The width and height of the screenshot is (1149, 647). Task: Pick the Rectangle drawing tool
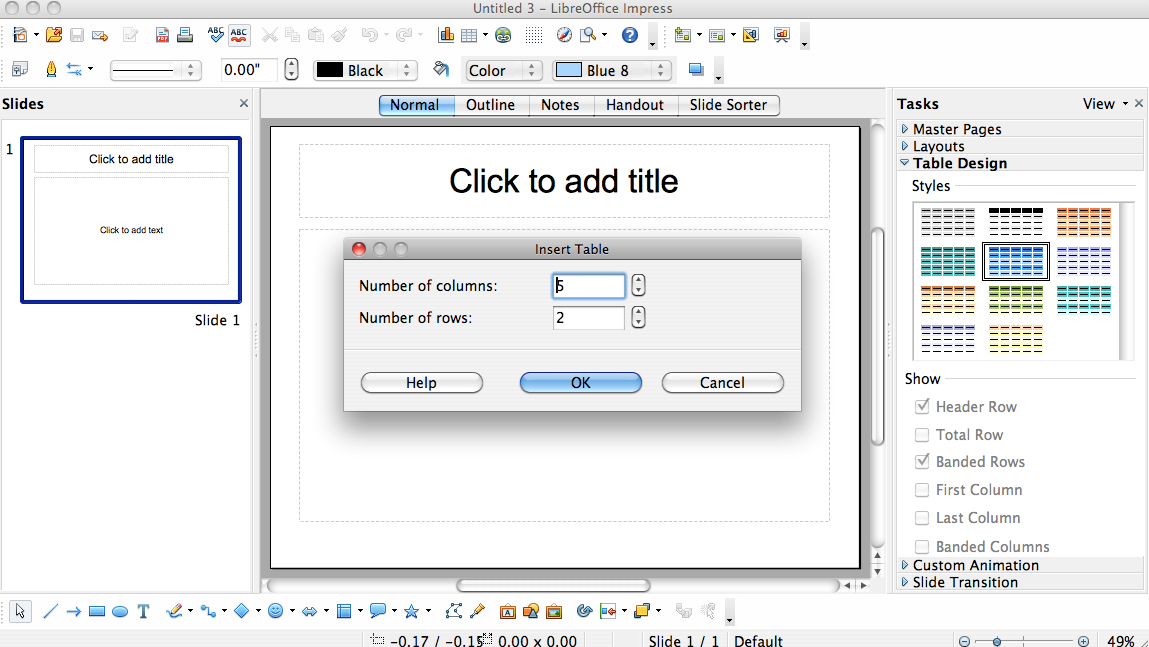point(97,611)
